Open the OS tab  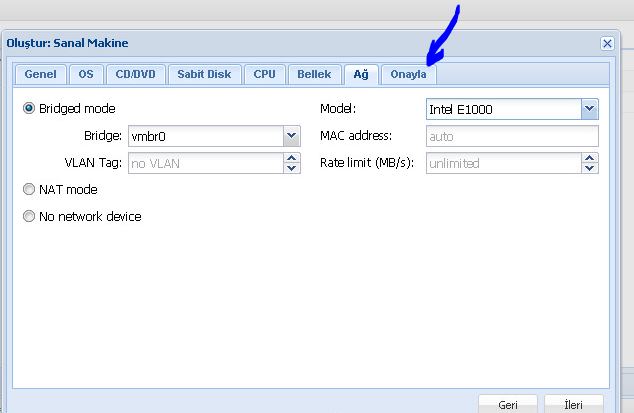pos(86,74)
